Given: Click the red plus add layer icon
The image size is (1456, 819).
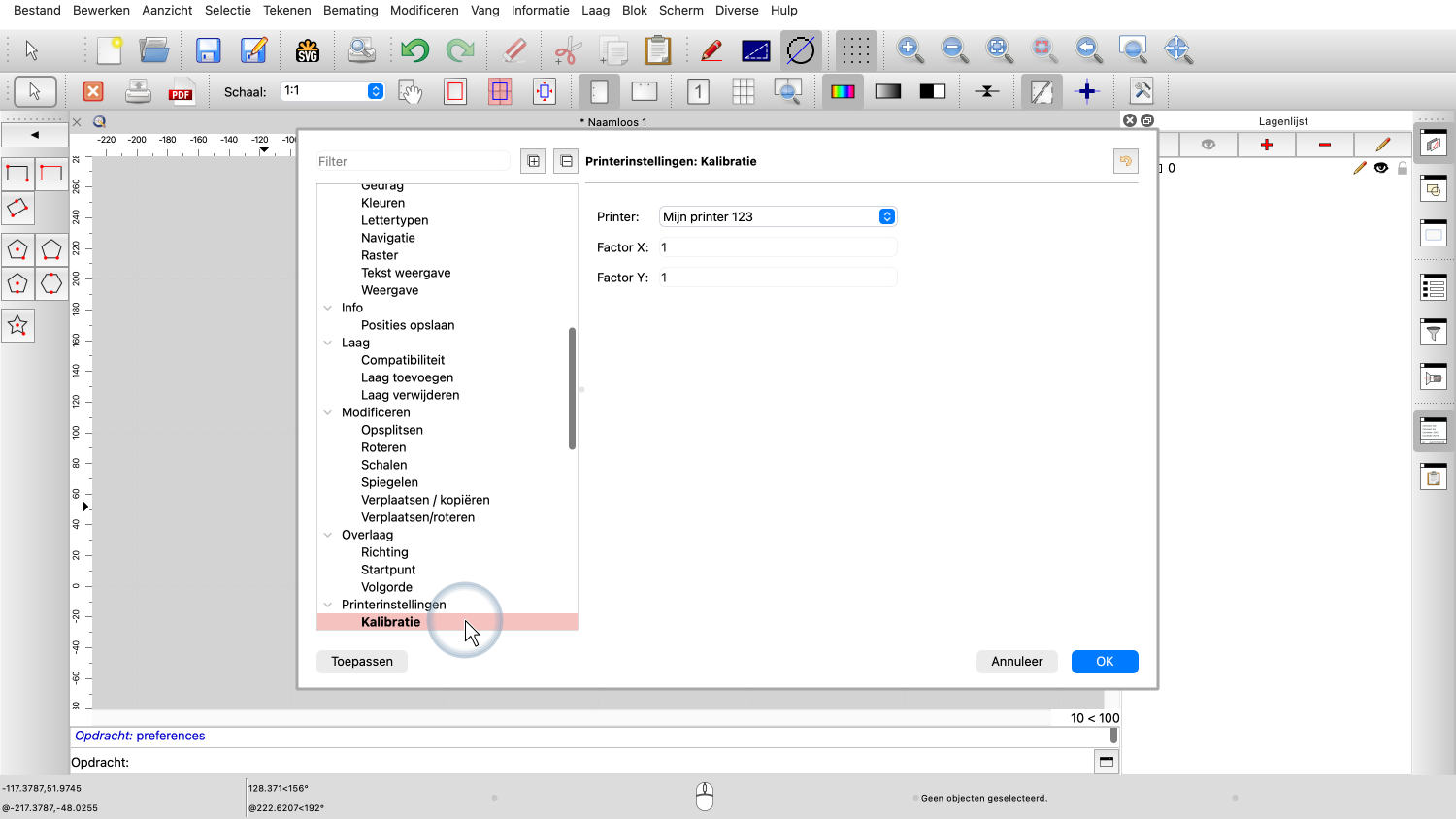Looking at the screenshot, I should [x=1266, y=145].
